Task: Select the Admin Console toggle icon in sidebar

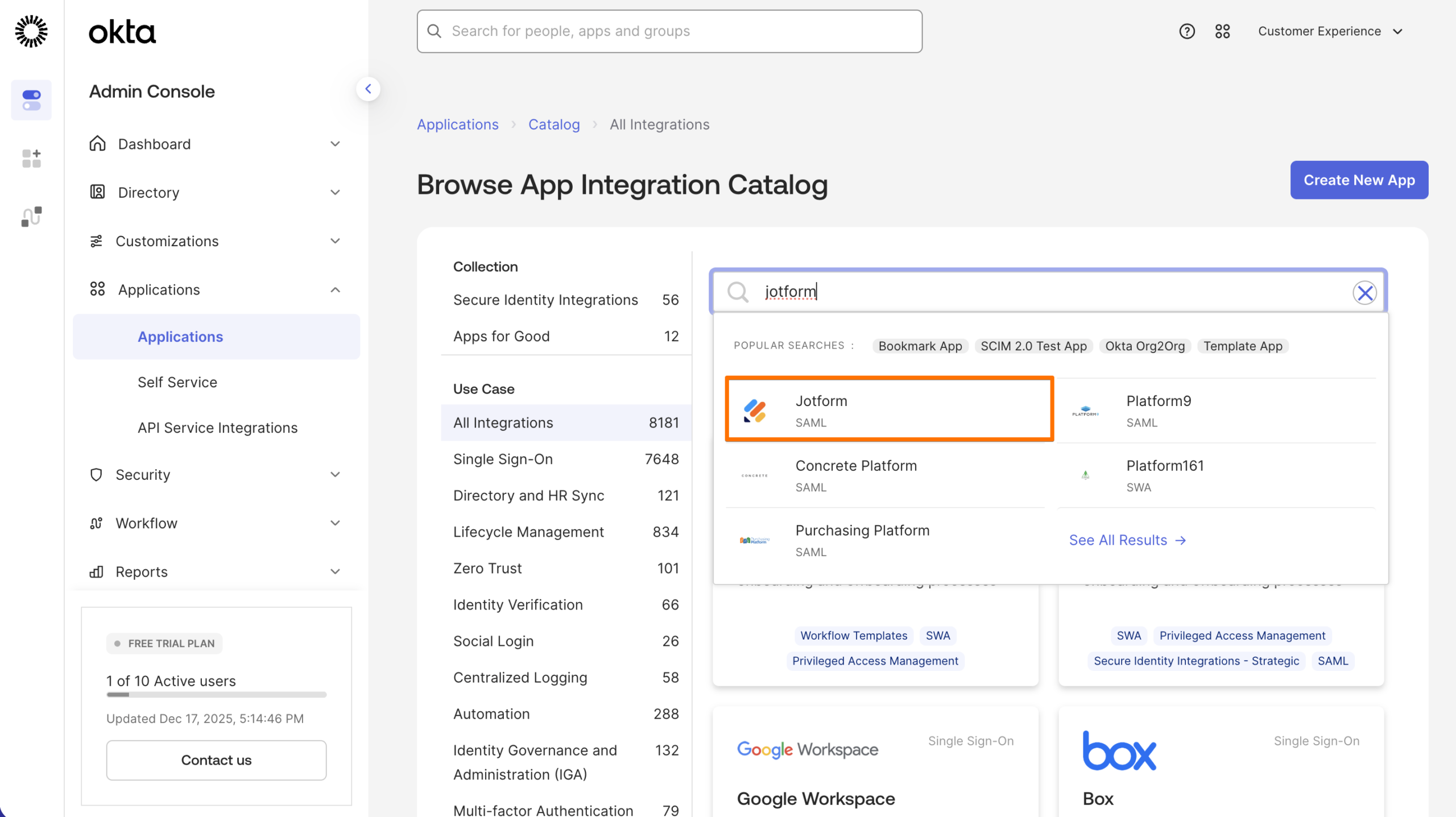Action: click(31, 100)
